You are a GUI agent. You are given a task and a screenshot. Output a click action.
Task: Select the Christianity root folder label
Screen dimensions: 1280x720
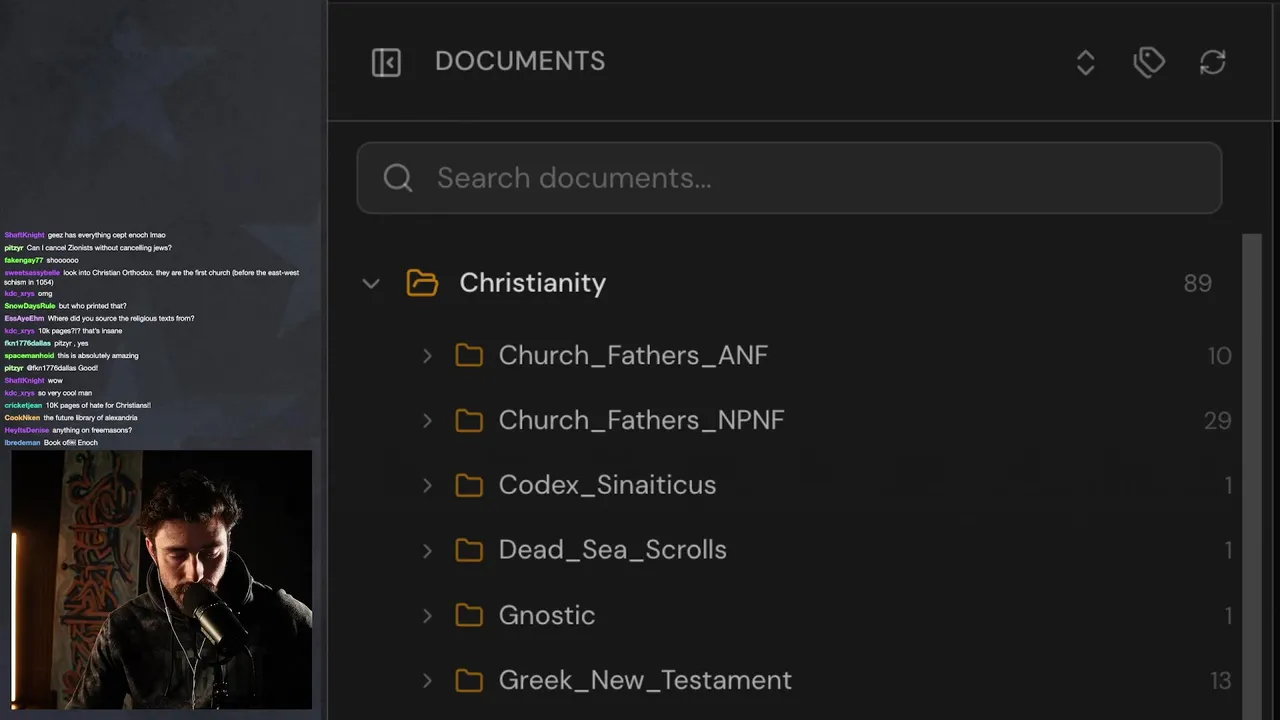(x=532, y=283)
